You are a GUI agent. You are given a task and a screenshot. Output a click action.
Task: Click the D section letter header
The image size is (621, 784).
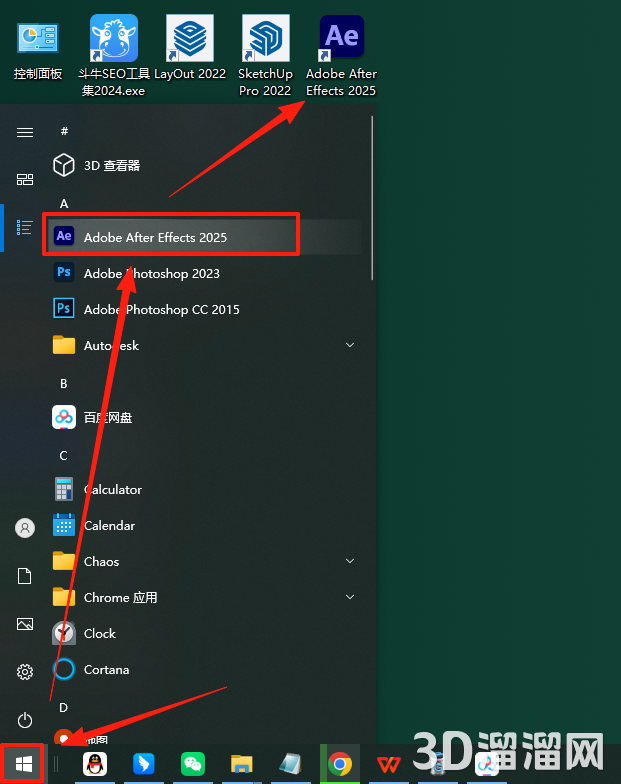coord(64,708)
